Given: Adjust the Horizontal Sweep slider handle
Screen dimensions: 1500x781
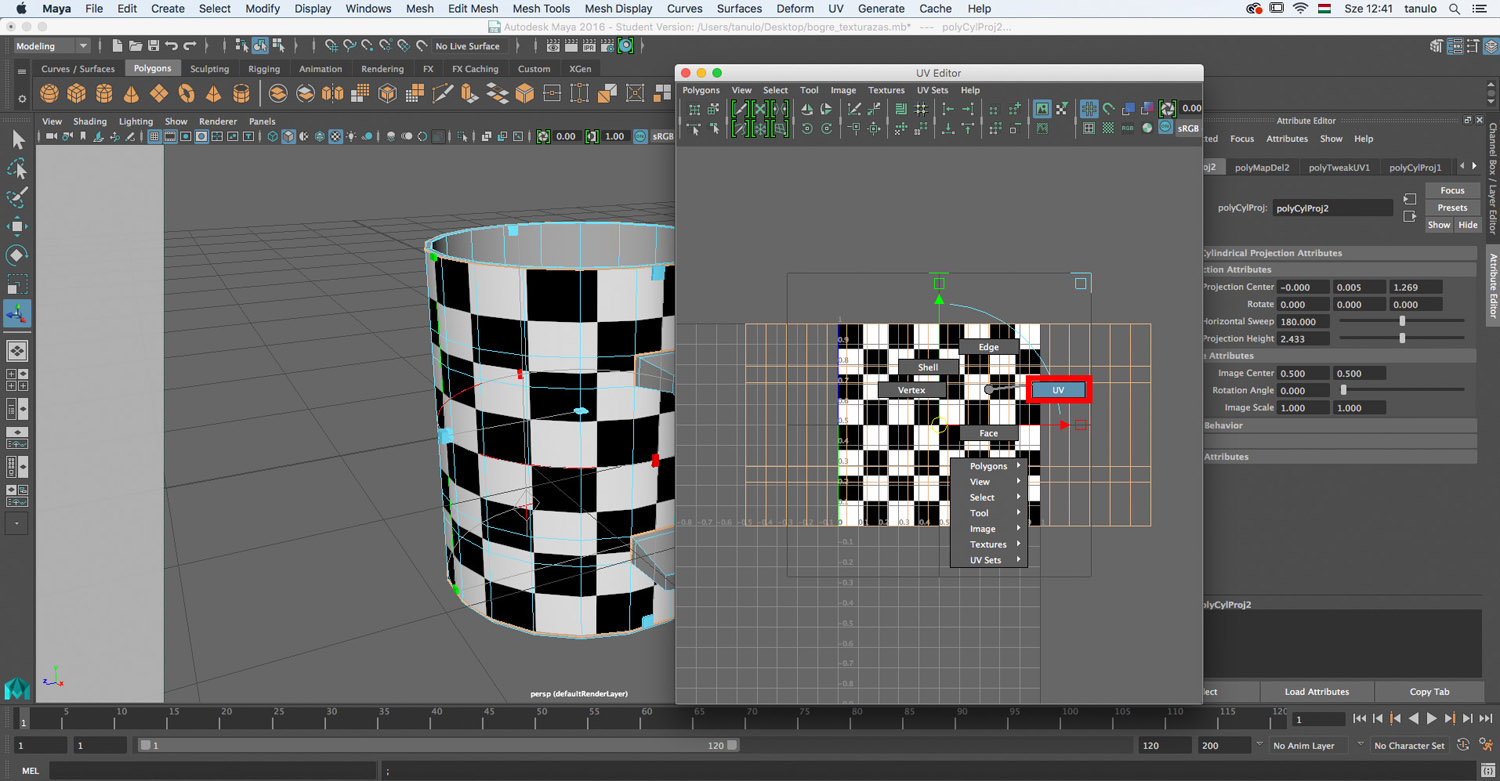Looking at the screenshot, I should 1402,321.
